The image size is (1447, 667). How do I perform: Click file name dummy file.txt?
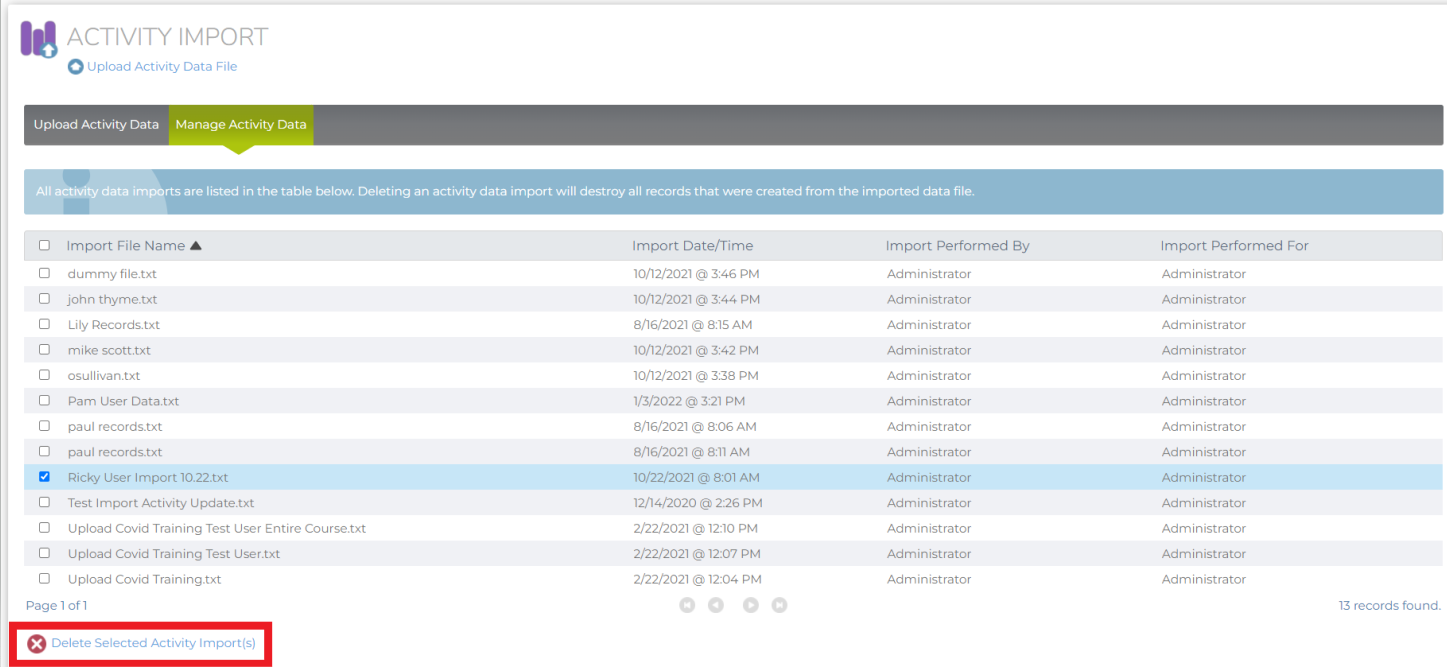(112, 274)
